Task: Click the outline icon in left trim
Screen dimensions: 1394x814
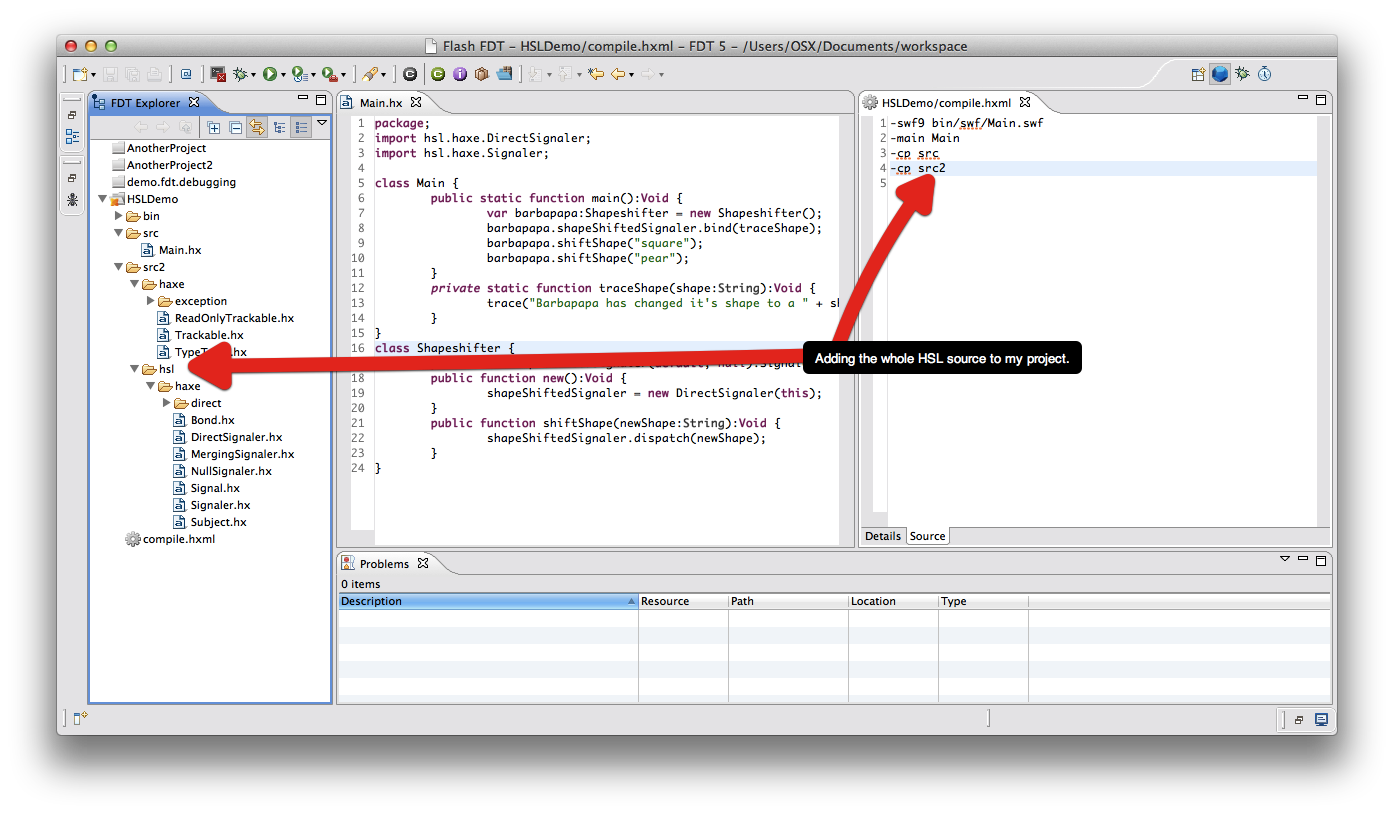Action: pyautogui.click(x=72, y=136)
